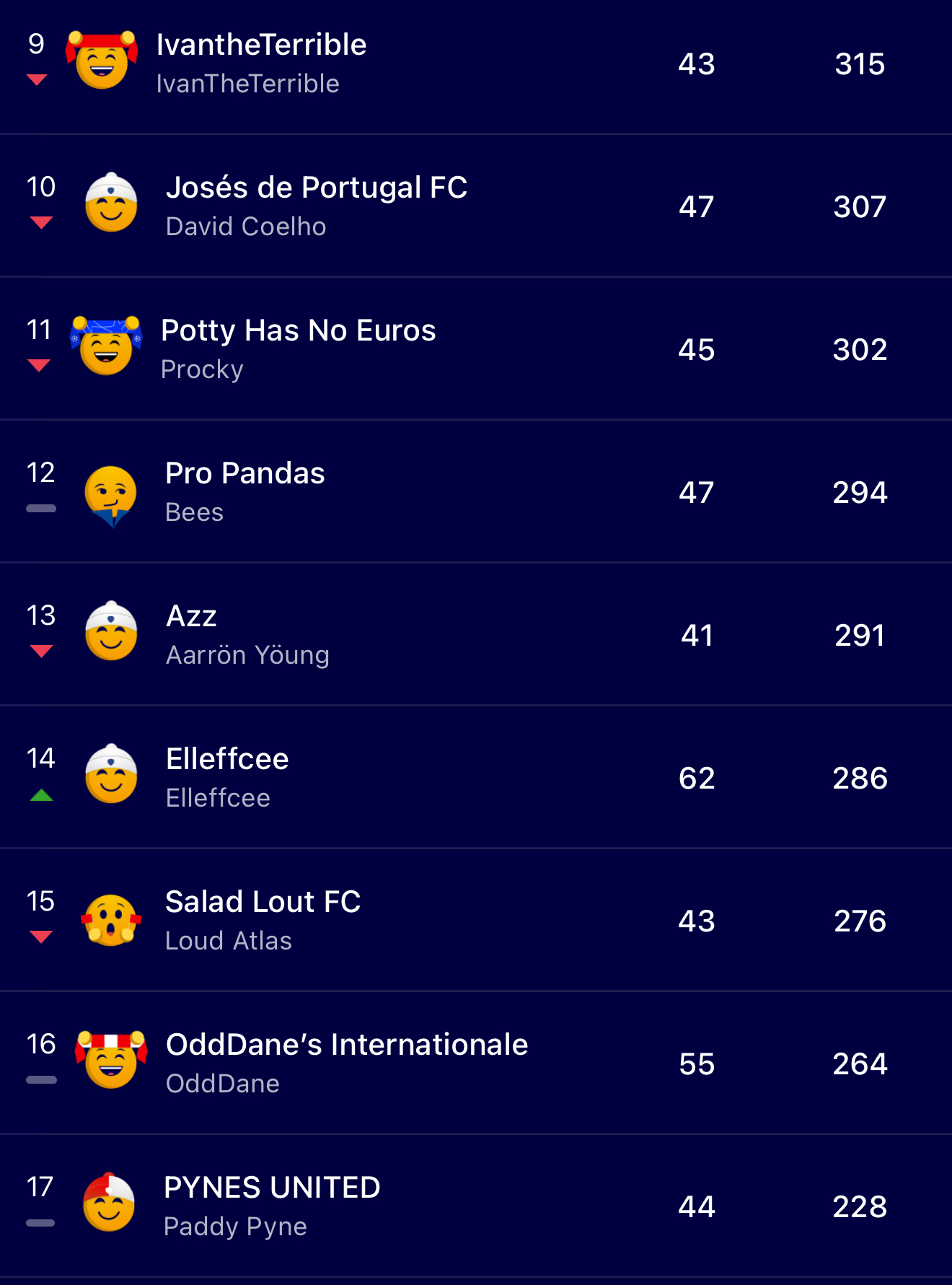Click OddDane's Internationale scarf avatar
Screen dimensions: 952x1285
(x=111, y=1061)
